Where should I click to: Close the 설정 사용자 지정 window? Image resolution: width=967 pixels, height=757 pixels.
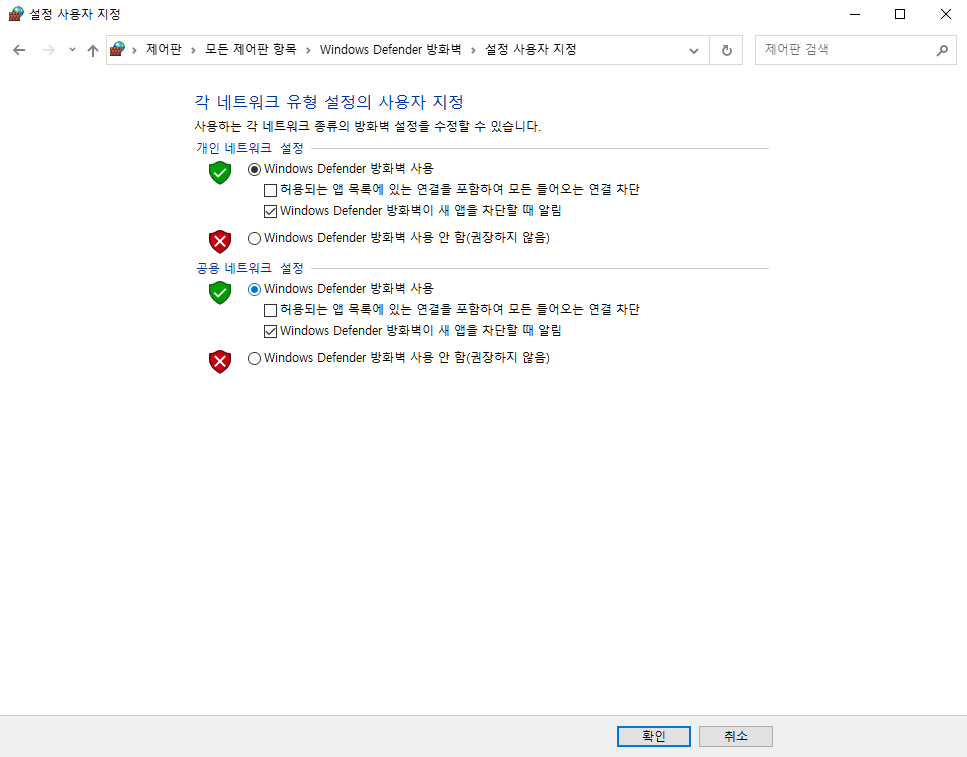(x=945, y=14)
